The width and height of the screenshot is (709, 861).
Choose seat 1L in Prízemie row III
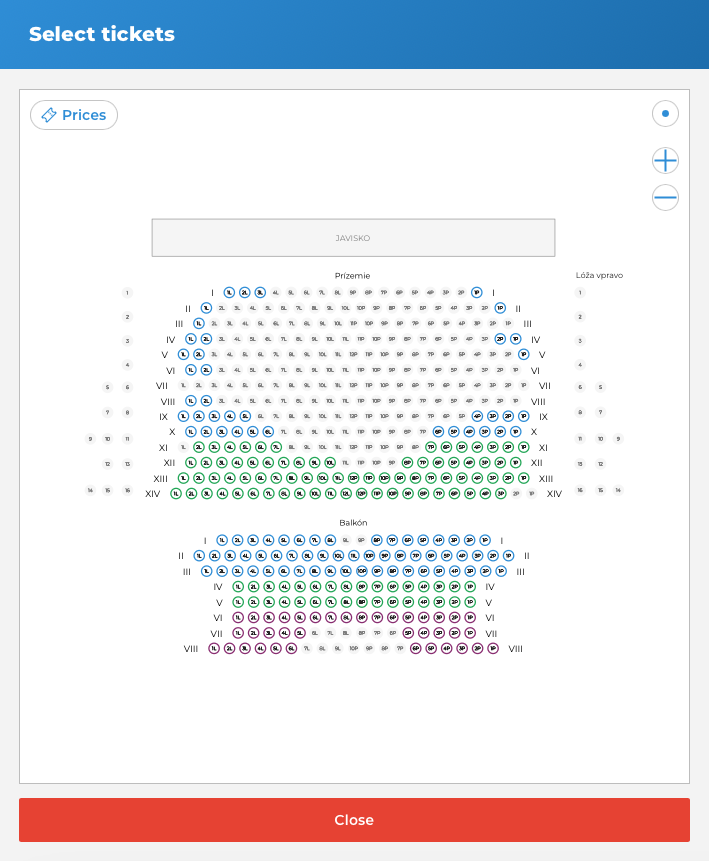click(x=199, y=324)
